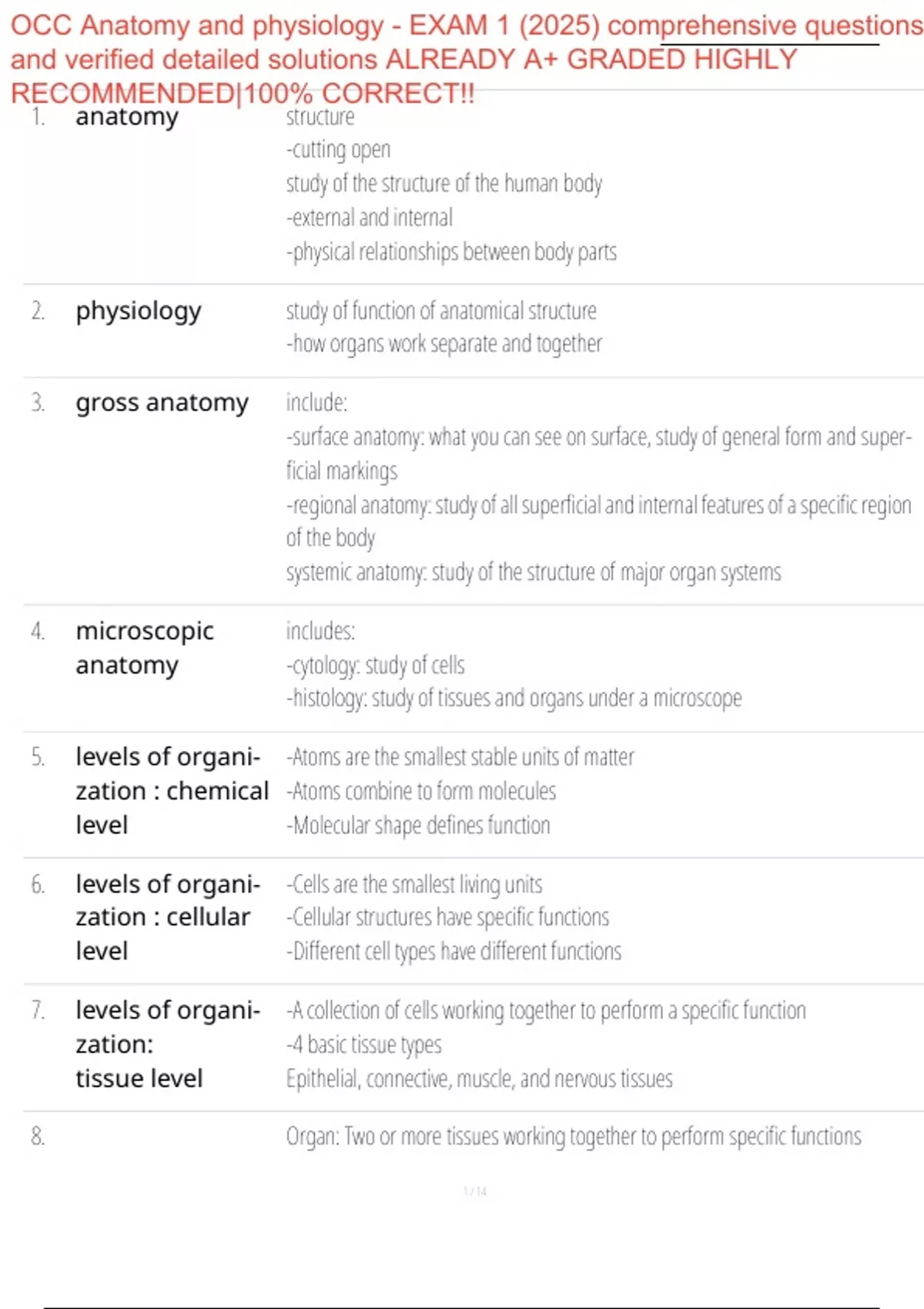Click the "levels of organization: tissue level" term
Screen dimensions: 924x1309
point(167,1044)
